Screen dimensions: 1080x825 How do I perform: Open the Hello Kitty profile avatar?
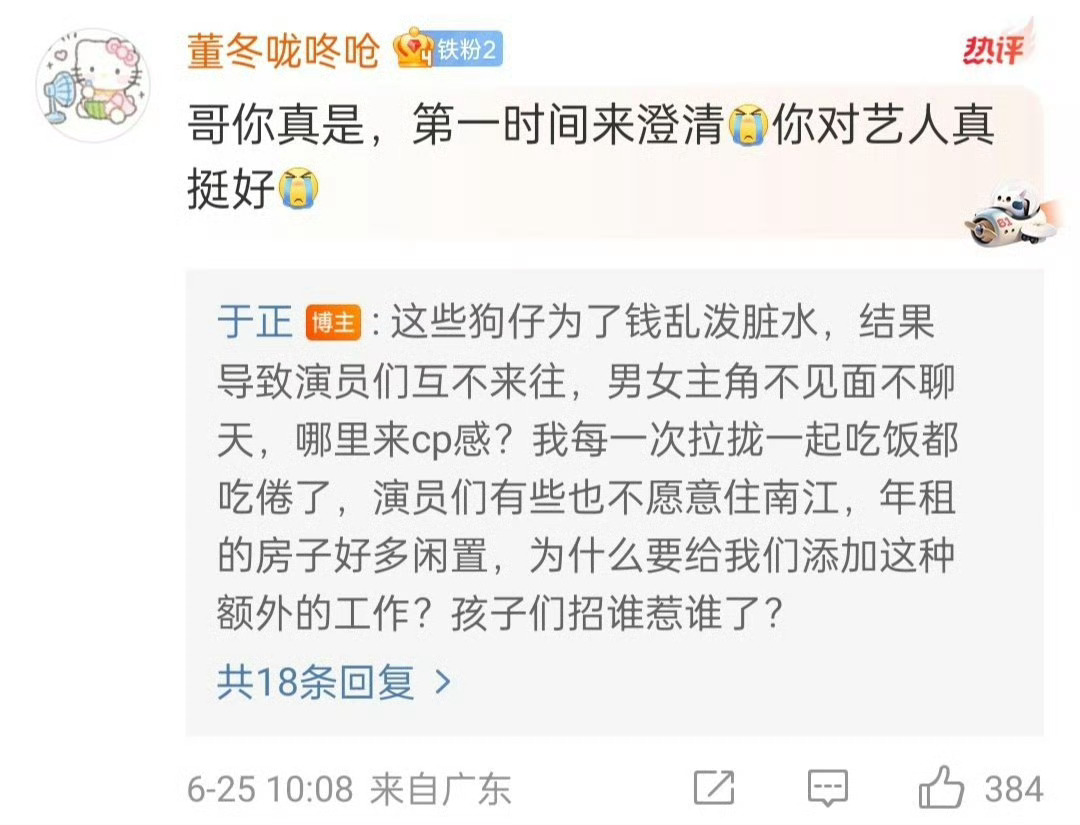[x=93, y=85]
